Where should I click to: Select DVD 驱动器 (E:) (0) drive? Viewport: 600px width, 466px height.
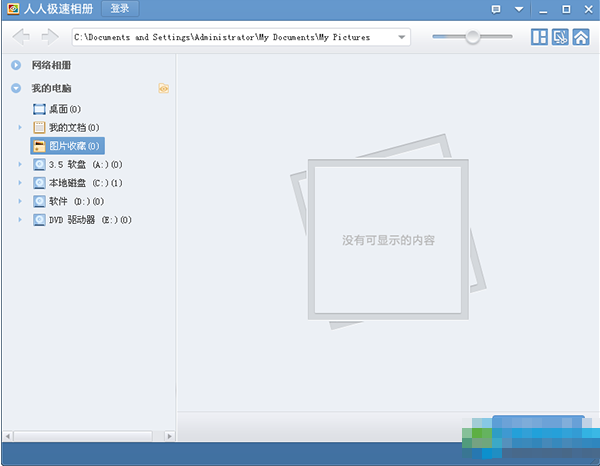(82, 220)
